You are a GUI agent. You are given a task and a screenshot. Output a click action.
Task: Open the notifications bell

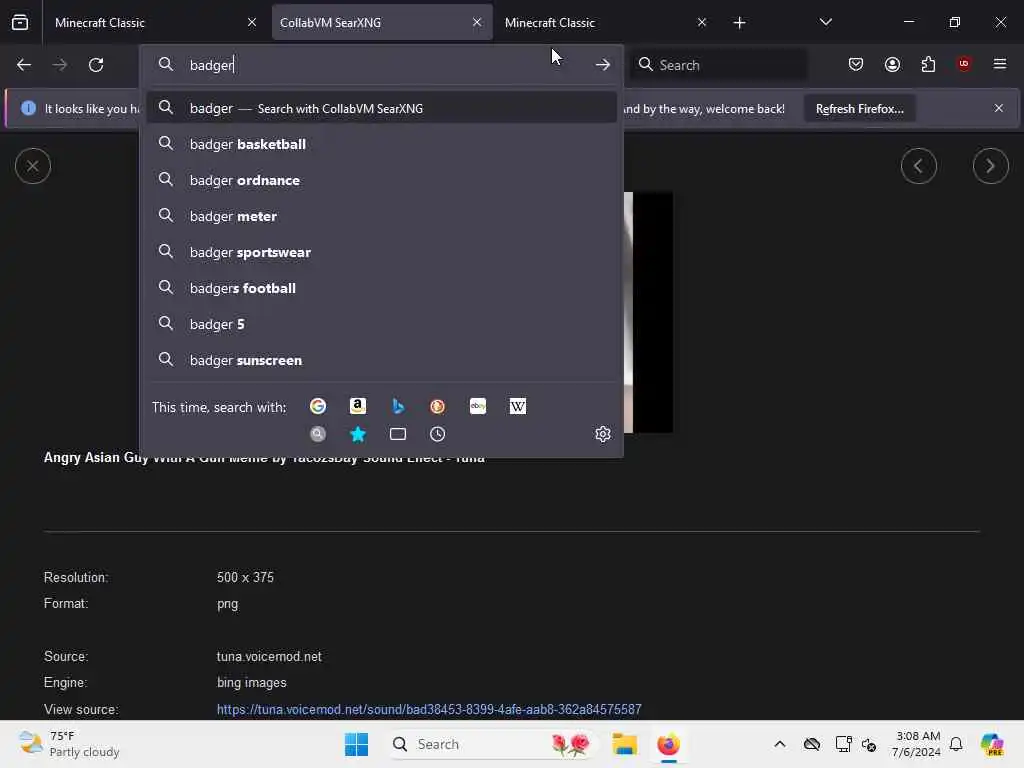pyautogui.click(x=956, y=744)
